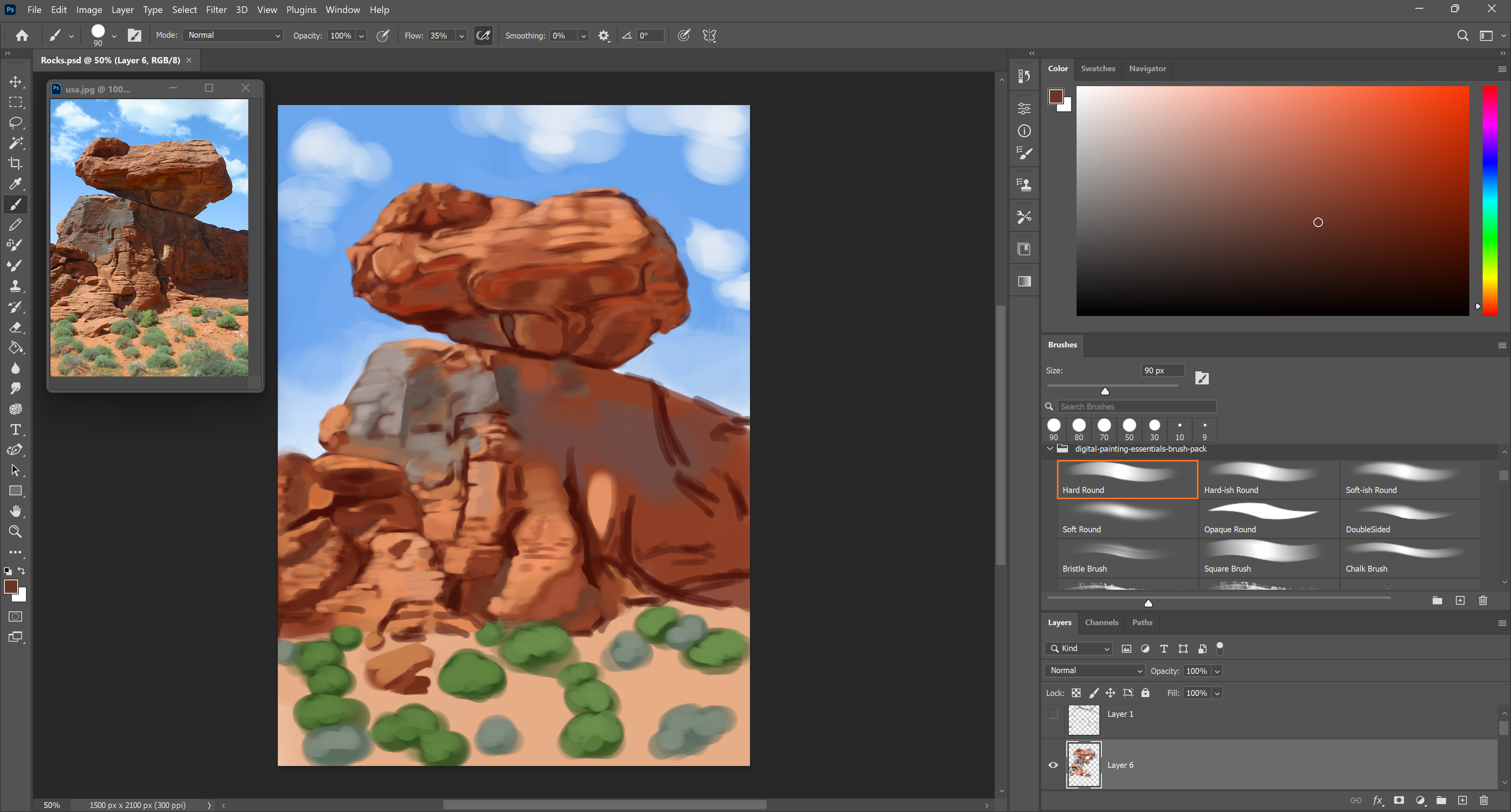Open the Search magnifier icon top right

coord(1462,36)
